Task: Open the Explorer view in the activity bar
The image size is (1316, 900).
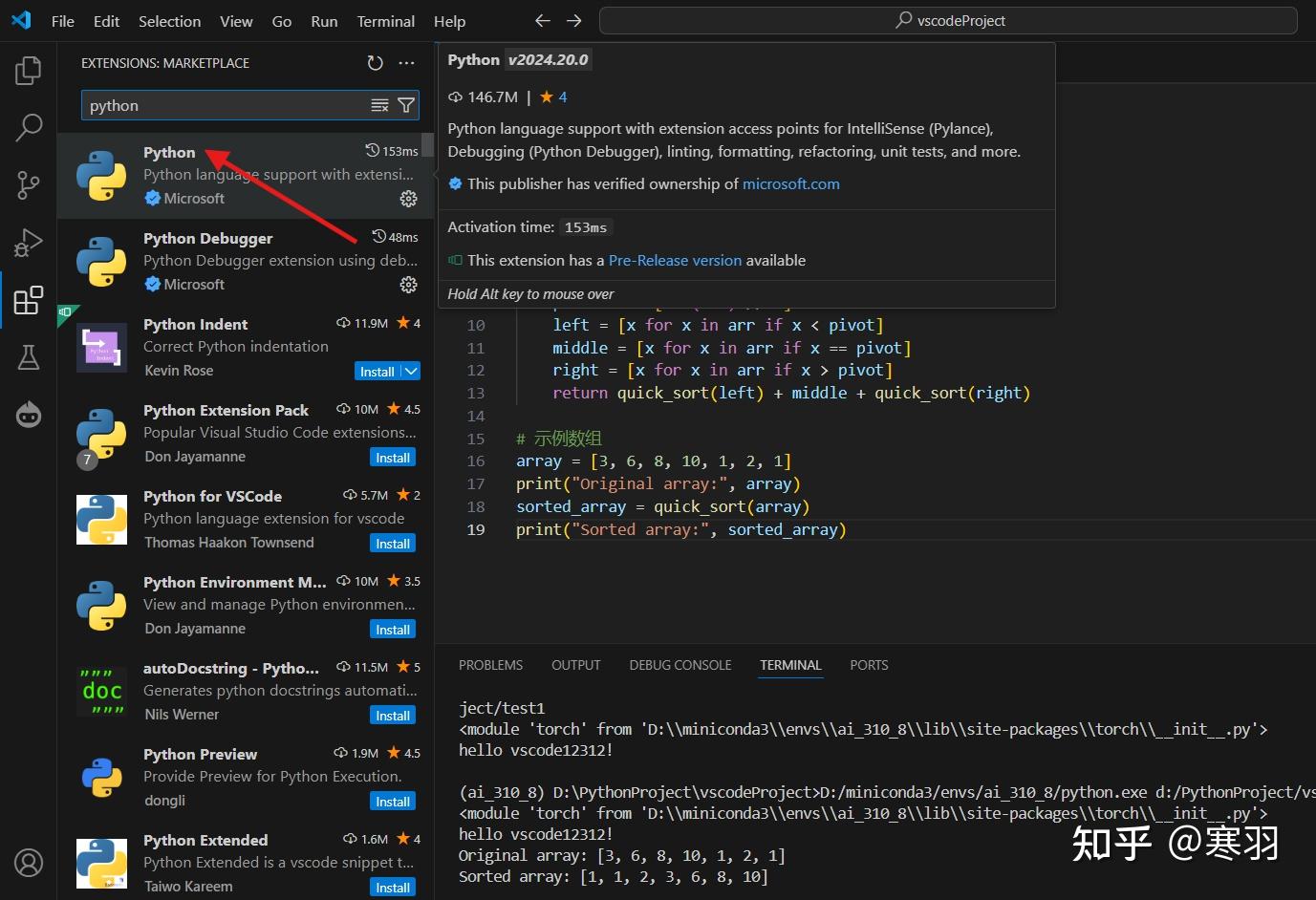Action: pos(28,69)
